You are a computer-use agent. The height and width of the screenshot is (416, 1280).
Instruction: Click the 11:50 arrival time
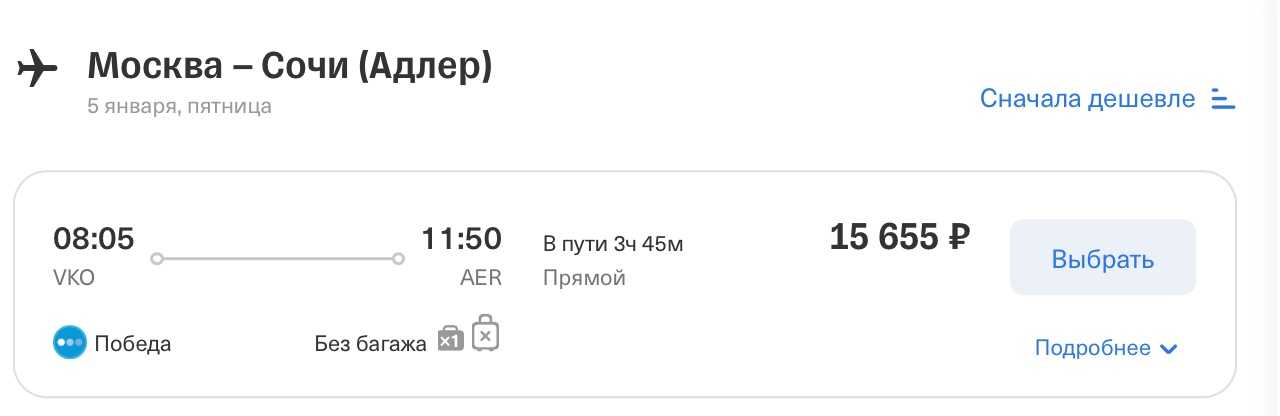pos(461,239)
